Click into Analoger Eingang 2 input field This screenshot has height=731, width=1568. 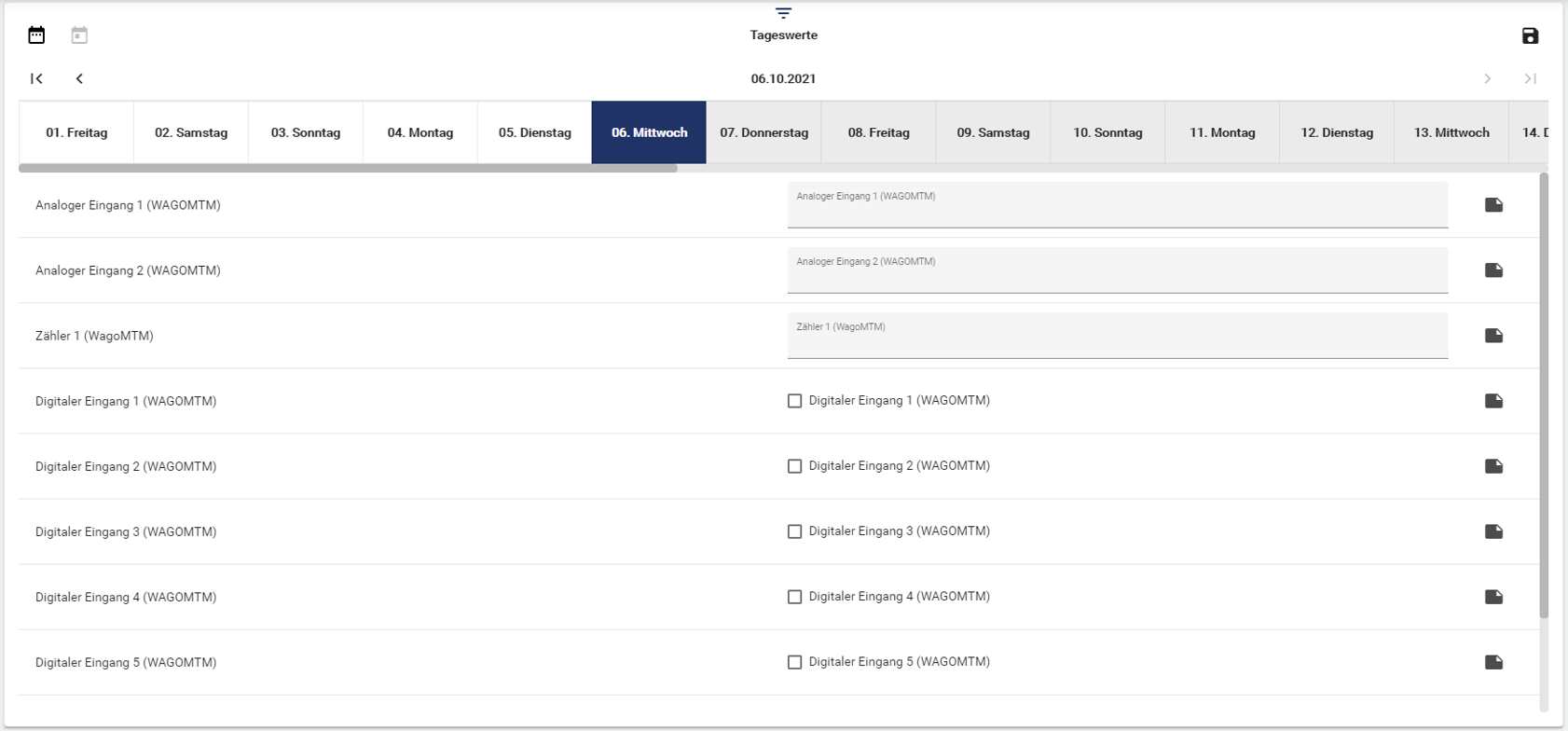point(1117,274)
